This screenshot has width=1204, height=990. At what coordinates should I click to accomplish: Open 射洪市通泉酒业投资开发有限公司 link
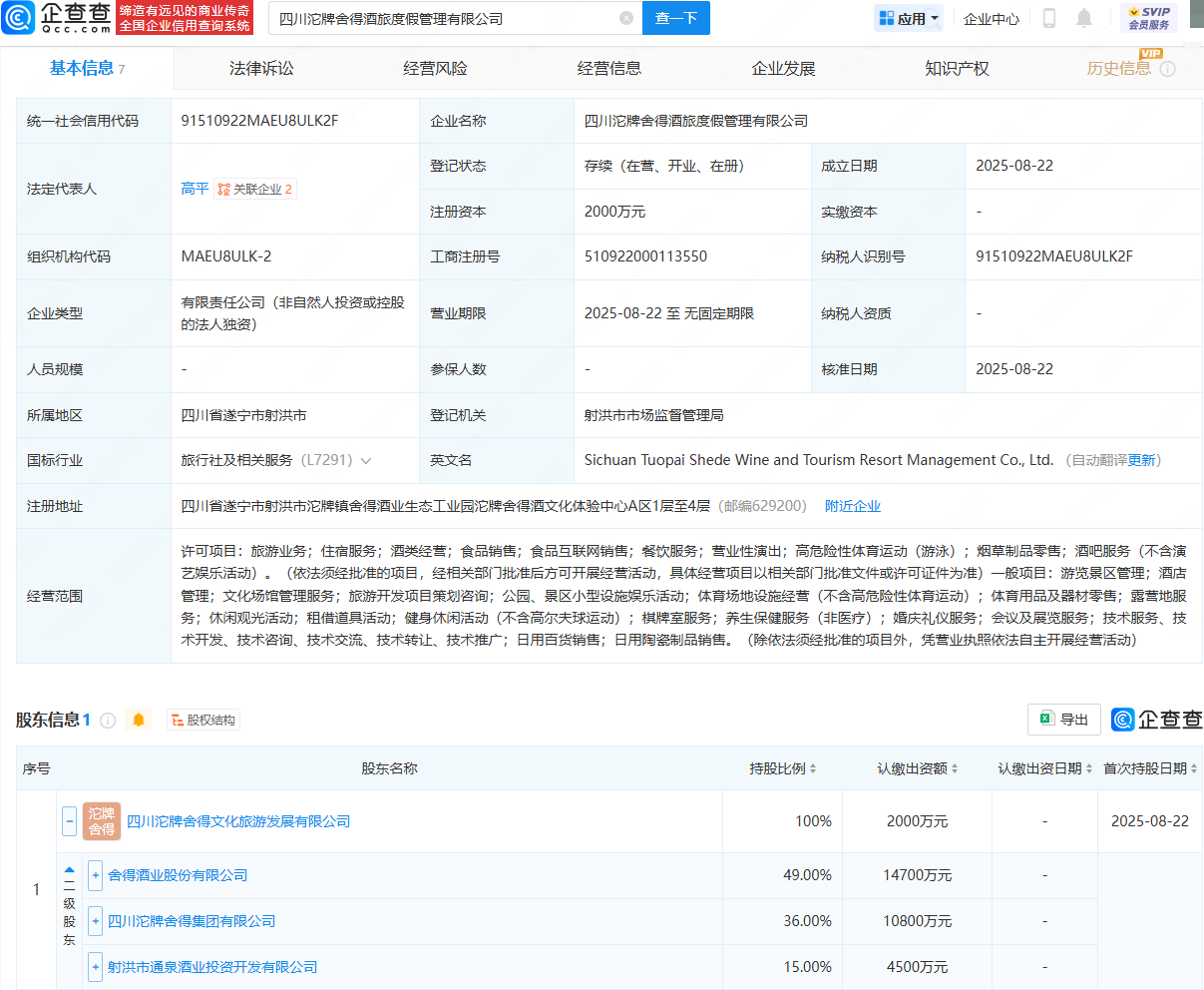pyautogui.click(x=212, y=967)
